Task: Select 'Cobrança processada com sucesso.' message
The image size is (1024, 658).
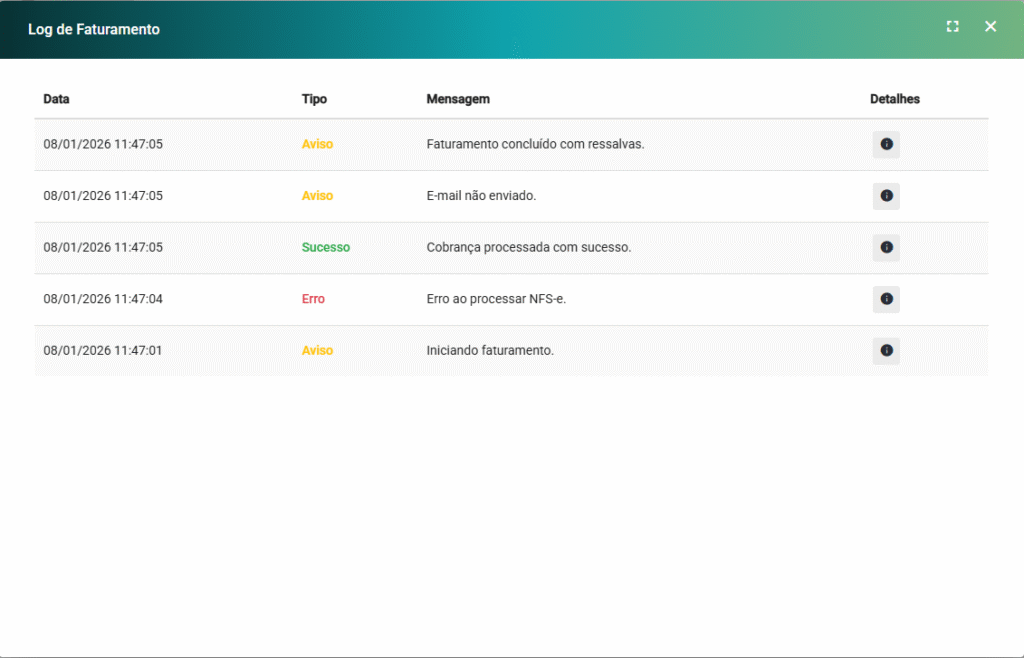Action: pos(528,247)
